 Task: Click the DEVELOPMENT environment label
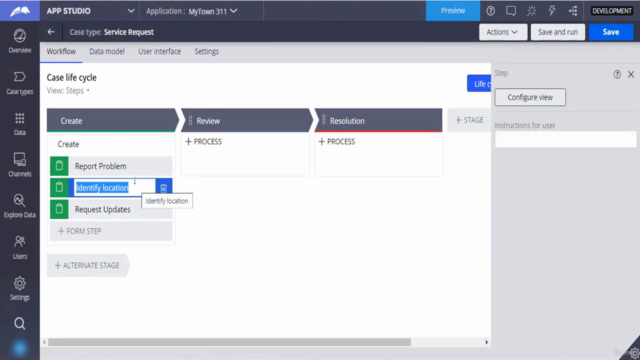(612, 11)
